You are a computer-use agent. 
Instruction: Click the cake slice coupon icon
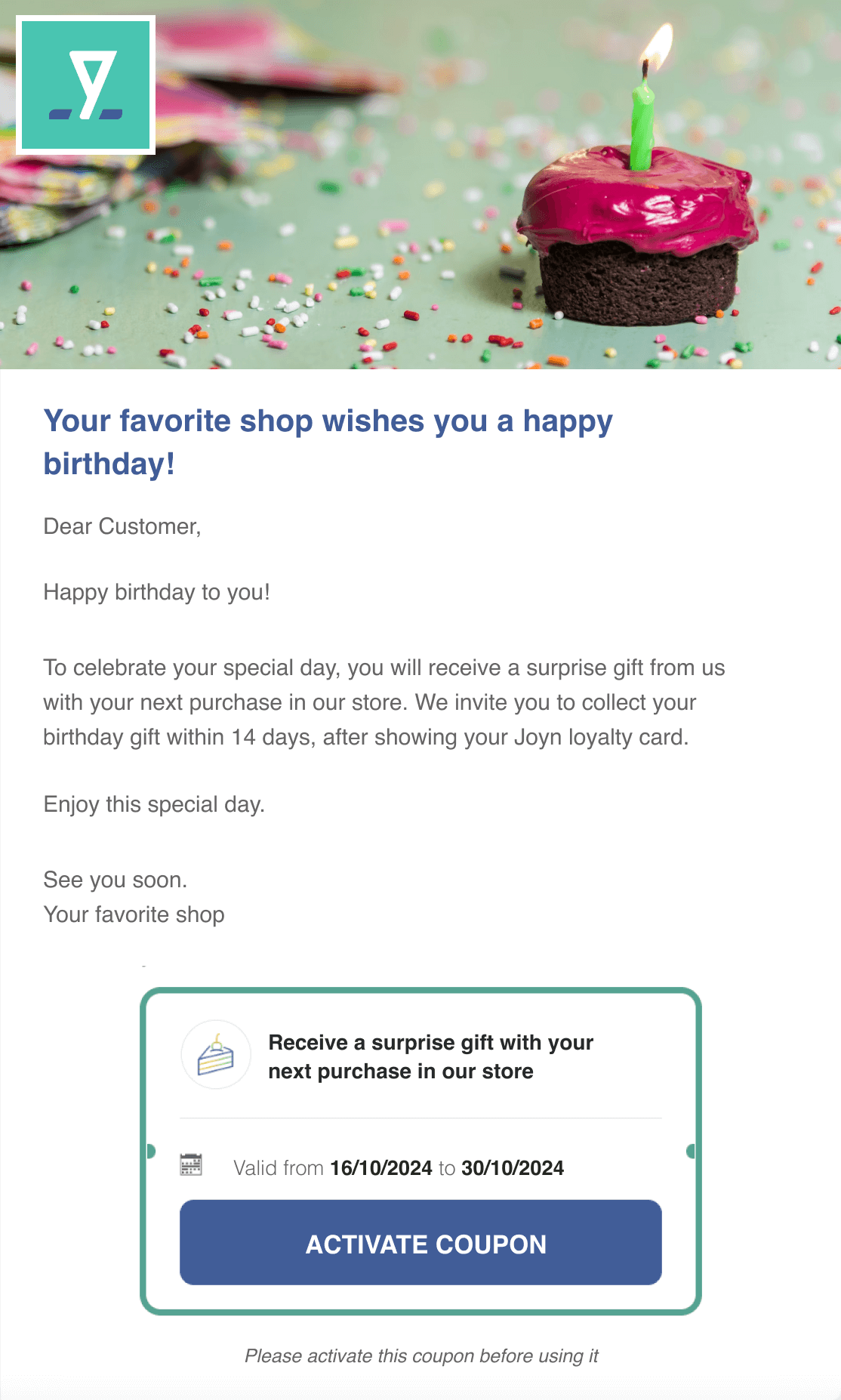[x=216, y=1055]
